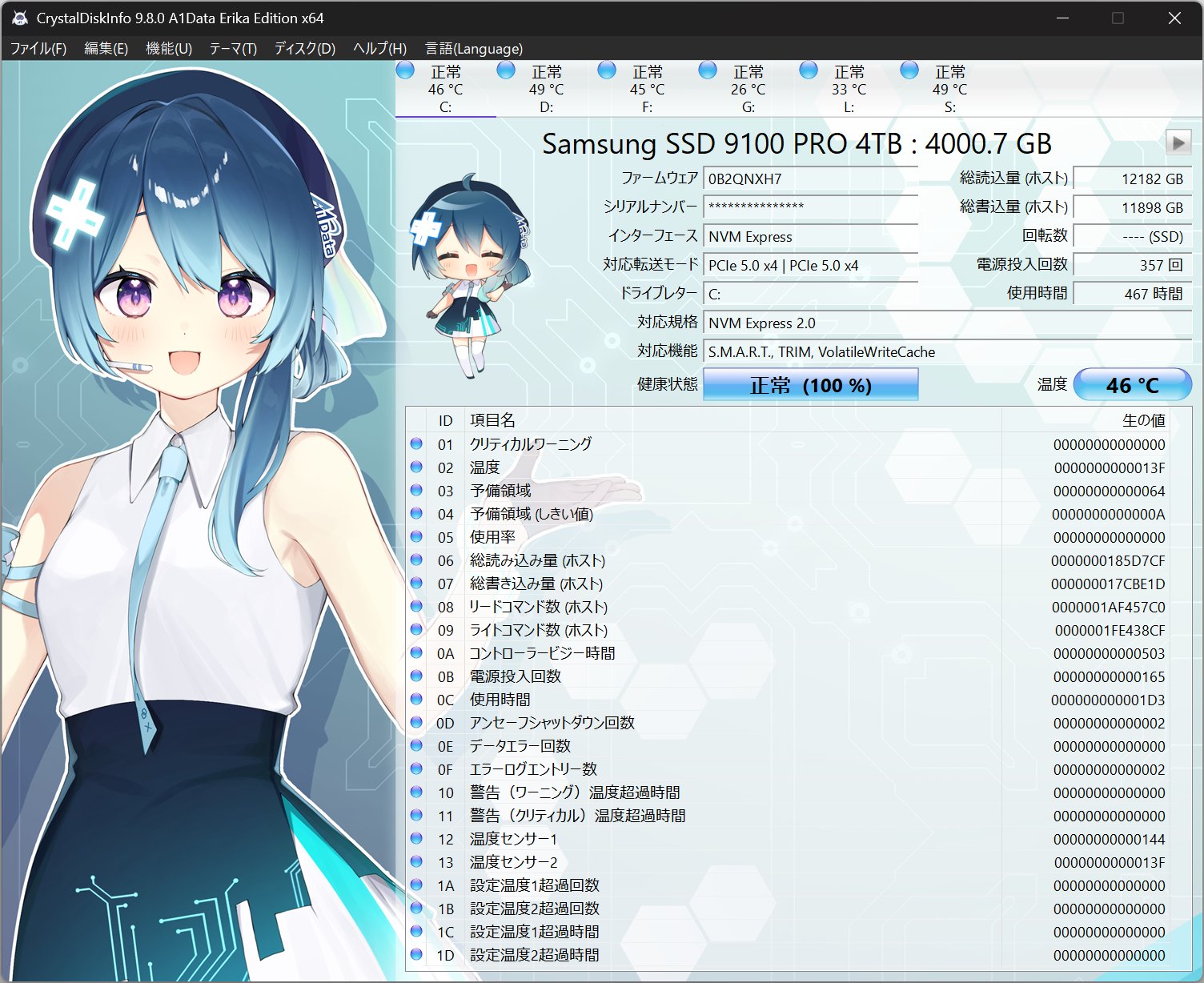Click the PCIe 5.0 x4 transfer mode field
Image resolution: width=1204 pixels, height=983 pixels.
pyautogui.click(x=810, y=265)
